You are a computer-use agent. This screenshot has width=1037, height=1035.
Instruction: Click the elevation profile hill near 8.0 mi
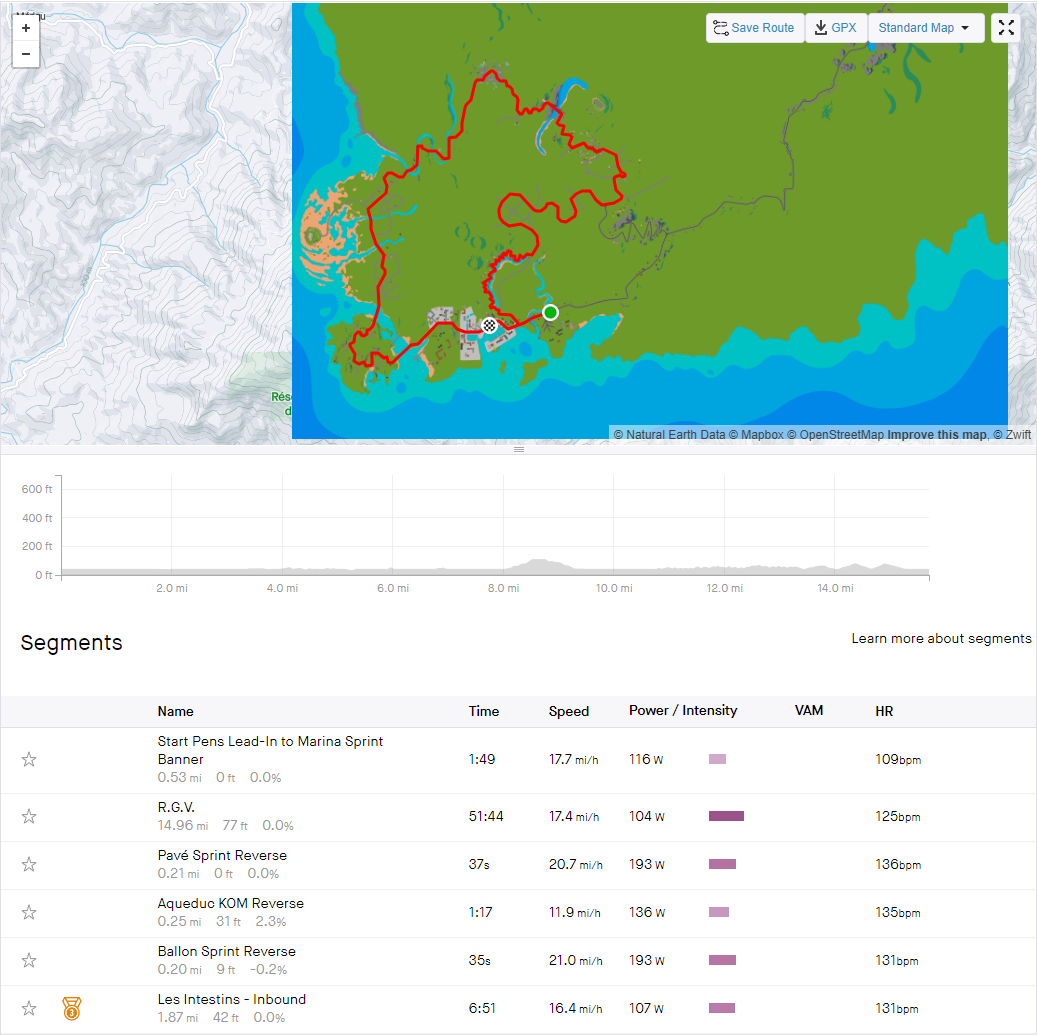(539, 565)
